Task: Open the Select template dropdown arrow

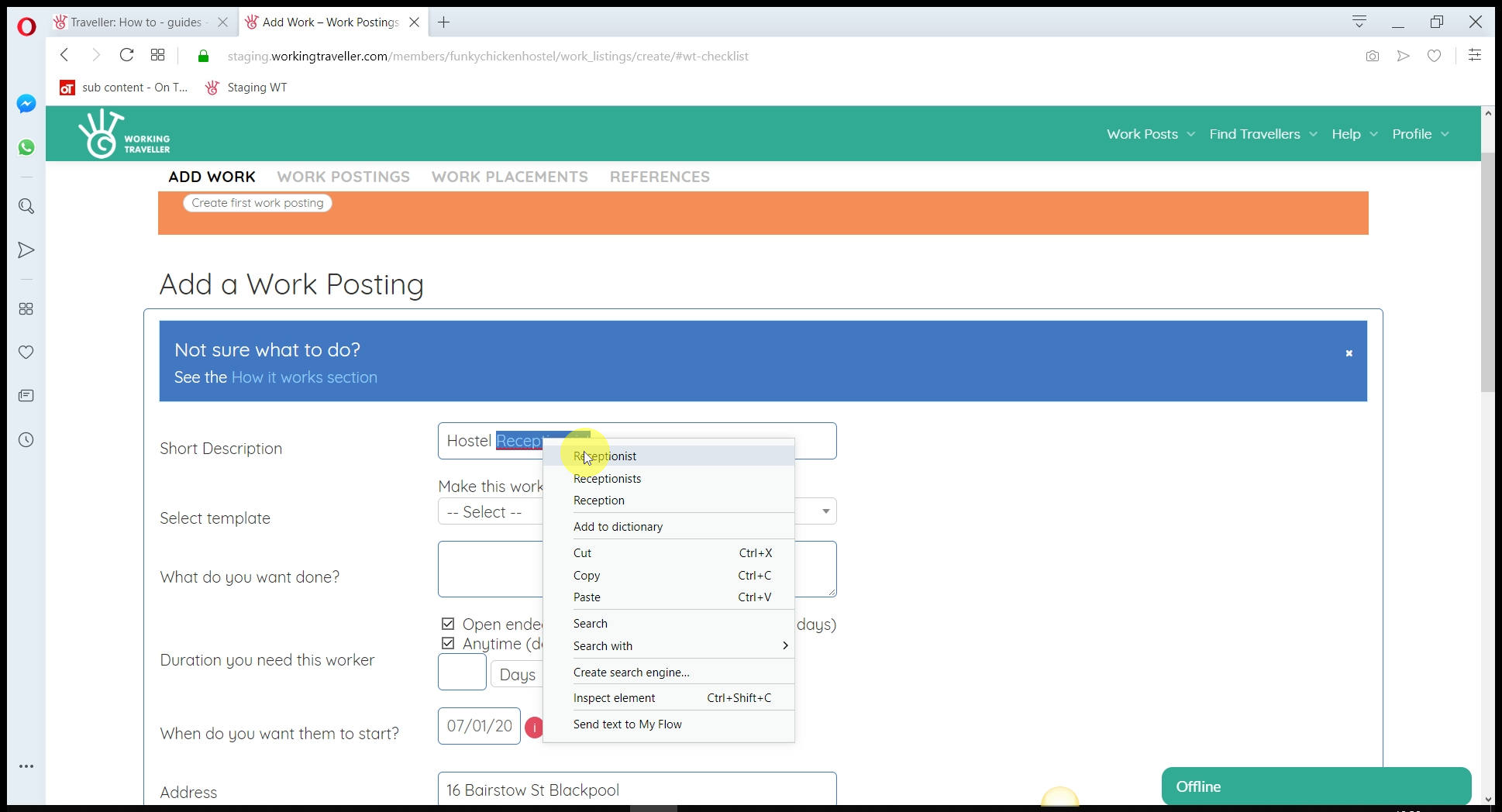Action: (x=825, y=511)
